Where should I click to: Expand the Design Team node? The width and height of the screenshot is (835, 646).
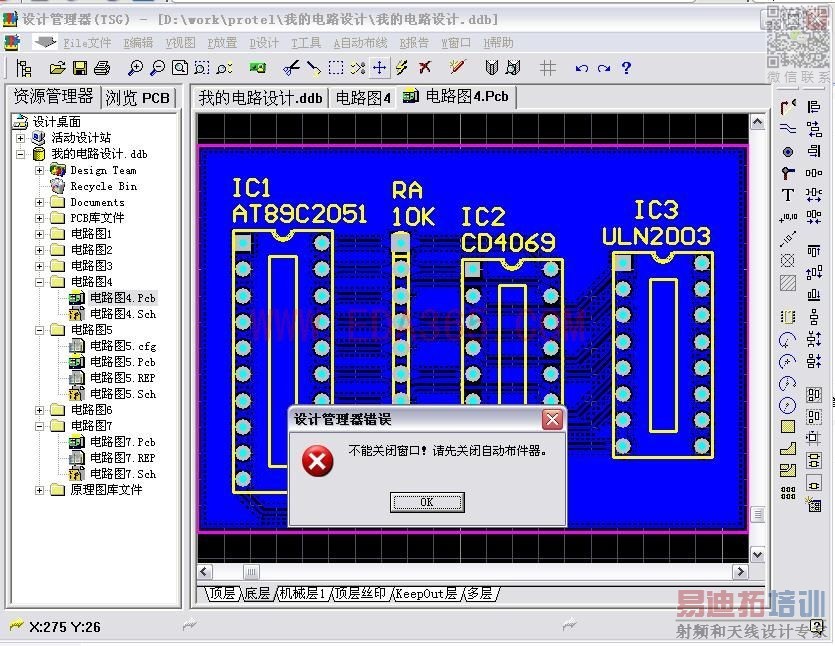pyautogui.click(x=39, y=170)
